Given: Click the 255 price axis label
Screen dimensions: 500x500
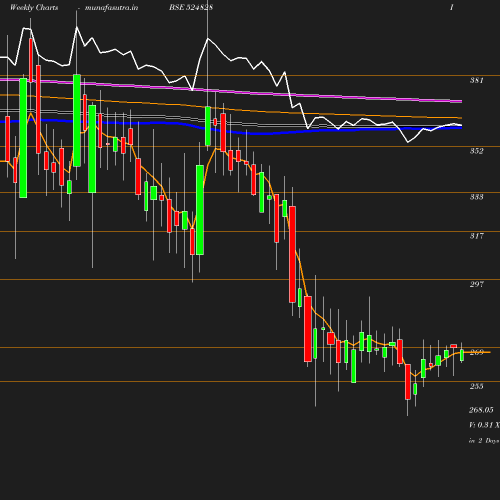Looking at the screenshot, I should click(477, 386).
